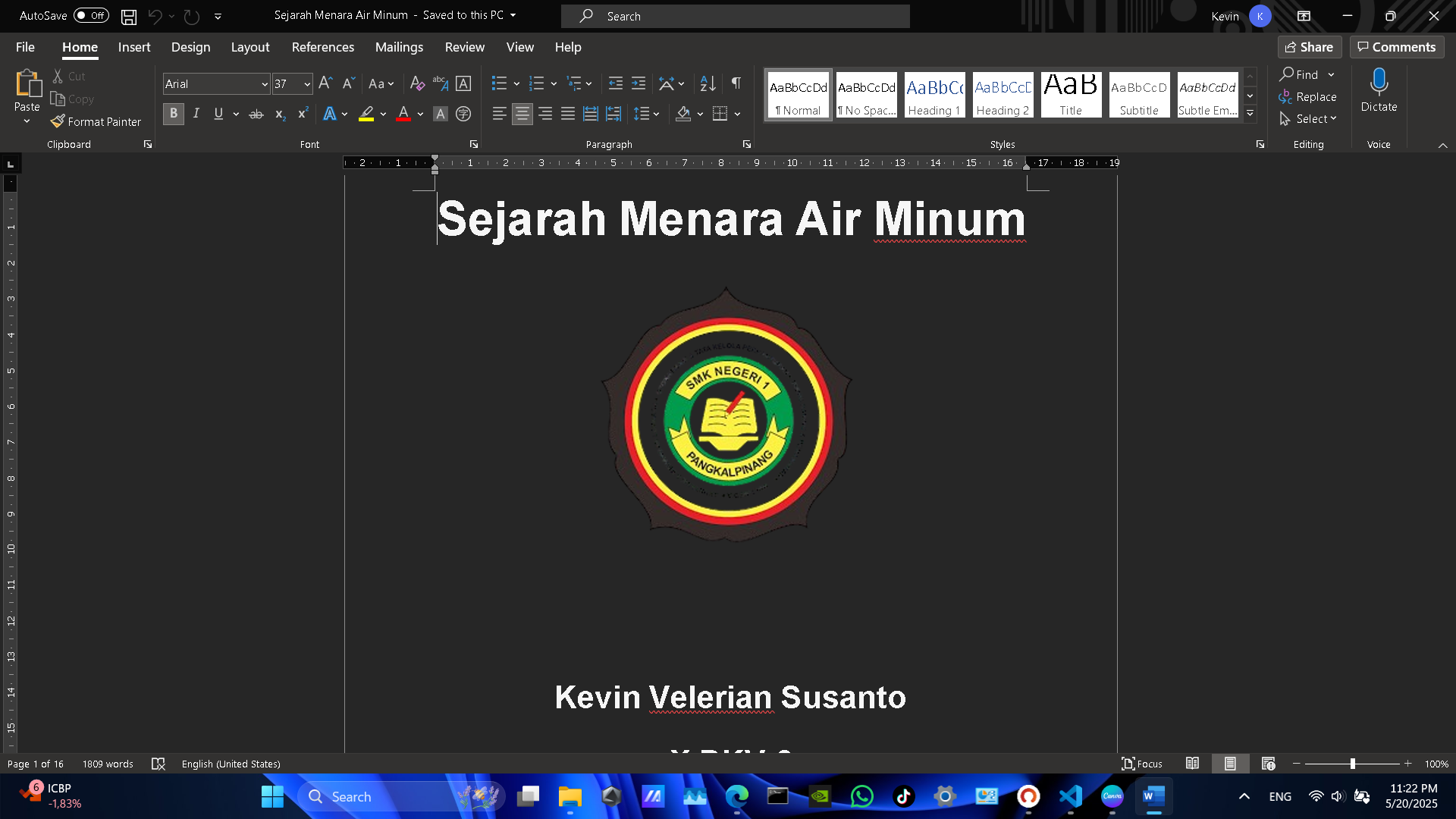Click Replace in Editing group
Image resolution: width=1456 pixels, height=819 pixels.
click(x=1308, y=97)
